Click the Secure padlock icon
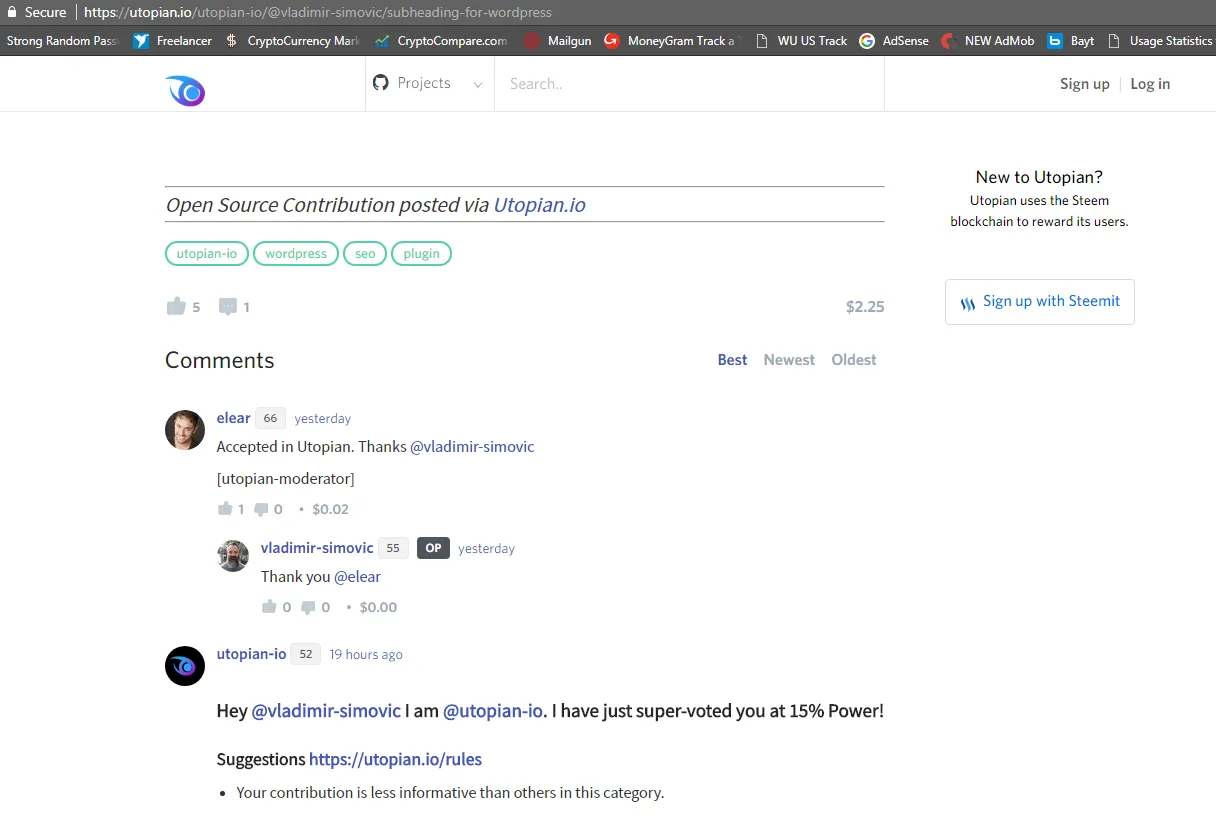 point(12,12)
